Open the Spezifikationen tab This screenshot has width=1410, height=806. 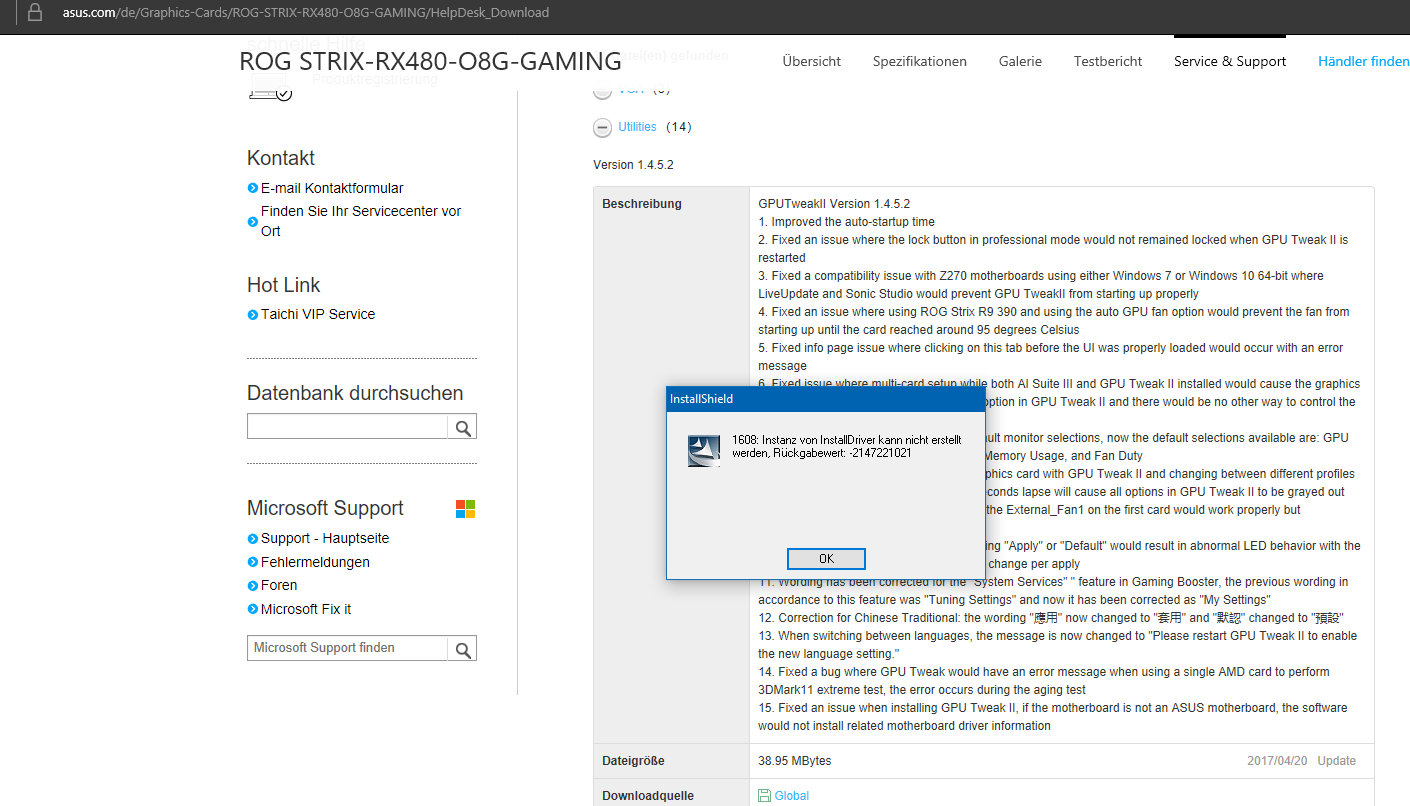pos(920,61)
